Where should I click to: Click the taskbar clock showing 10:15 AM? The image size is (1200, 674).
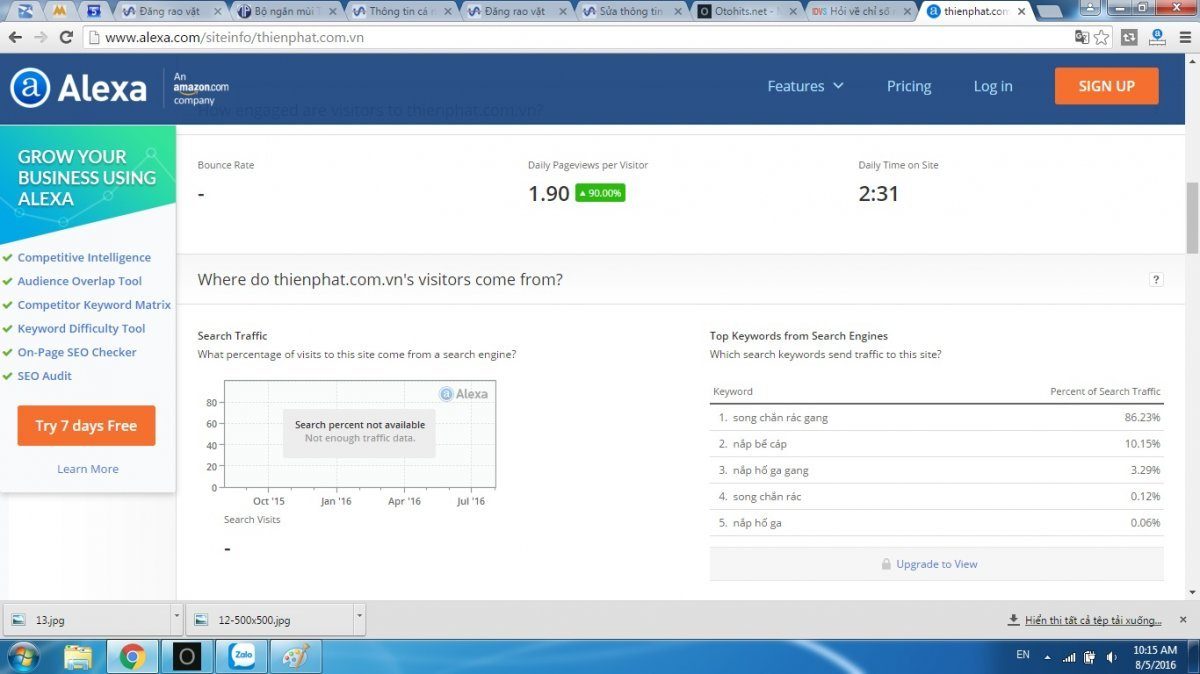(1155, 657)
